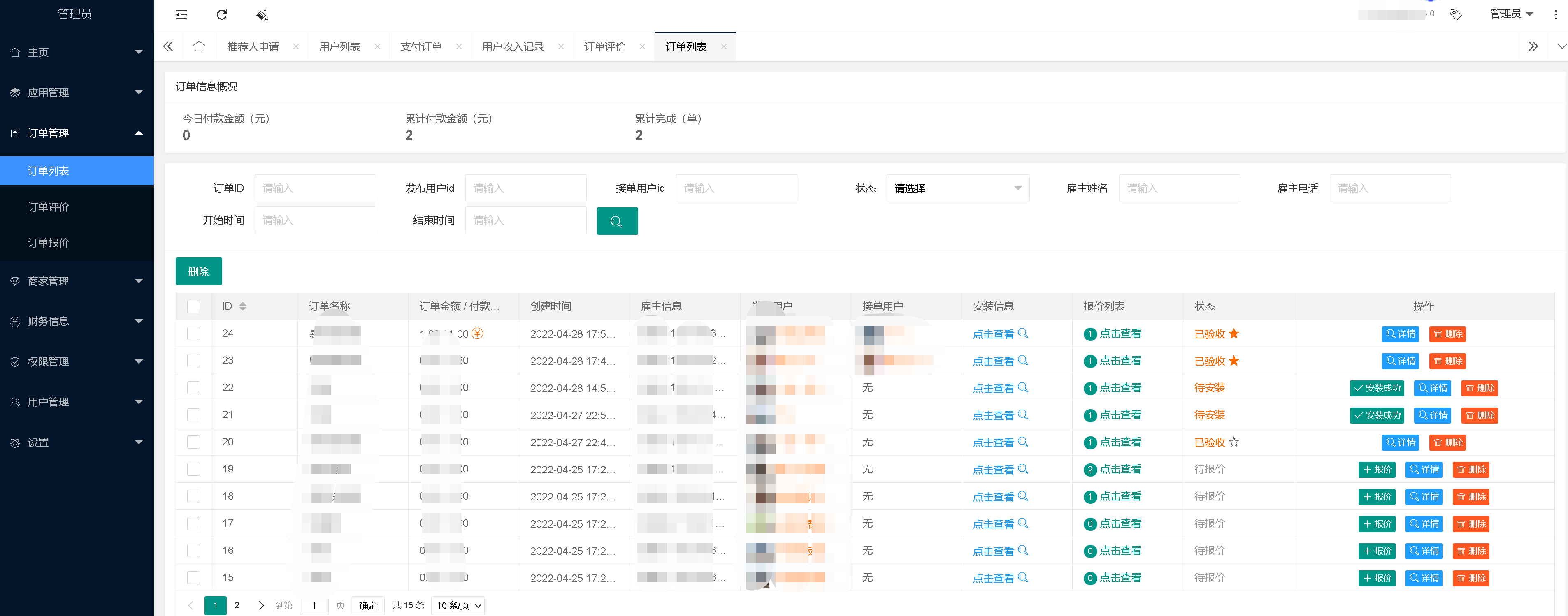Check the checkbox for order 20

click(x=193, y=442)
